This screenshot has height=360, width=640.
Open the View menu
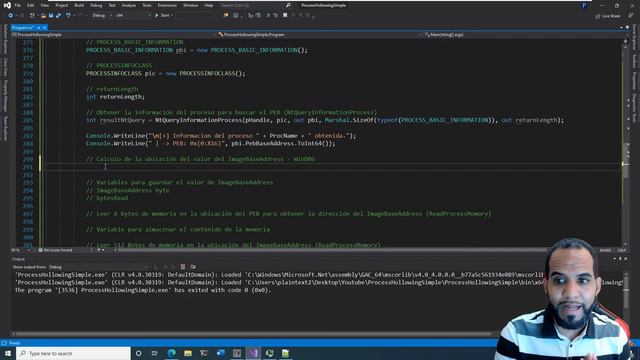coord(44,5)
